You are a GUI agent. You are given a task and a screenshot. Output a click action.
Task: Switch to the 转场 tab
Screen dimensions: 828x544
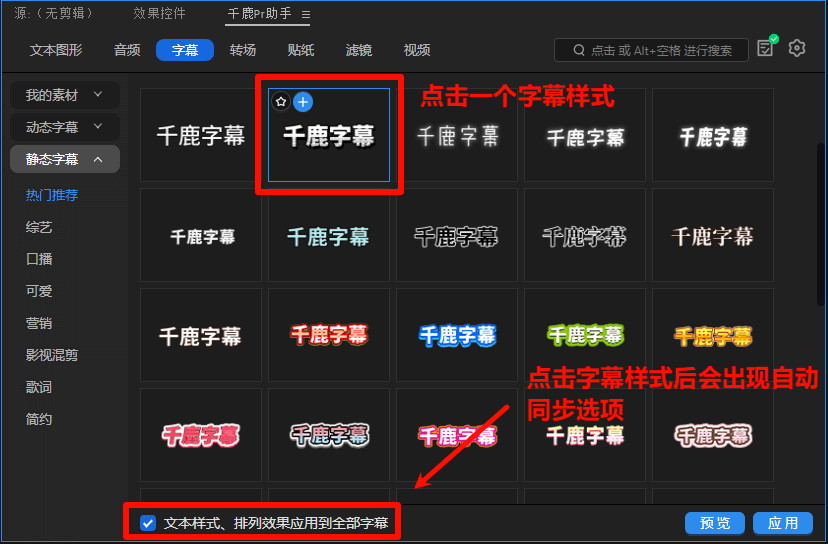(x=243, y=50)
